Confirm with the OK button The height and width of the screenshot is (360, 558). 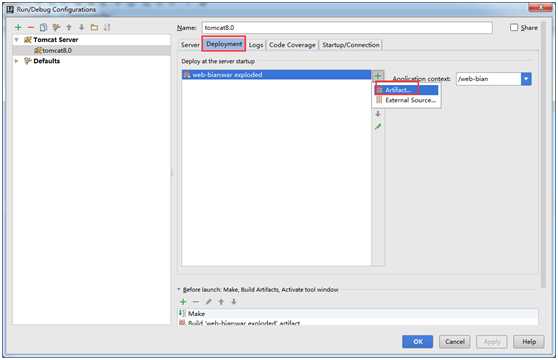[417, 342]
